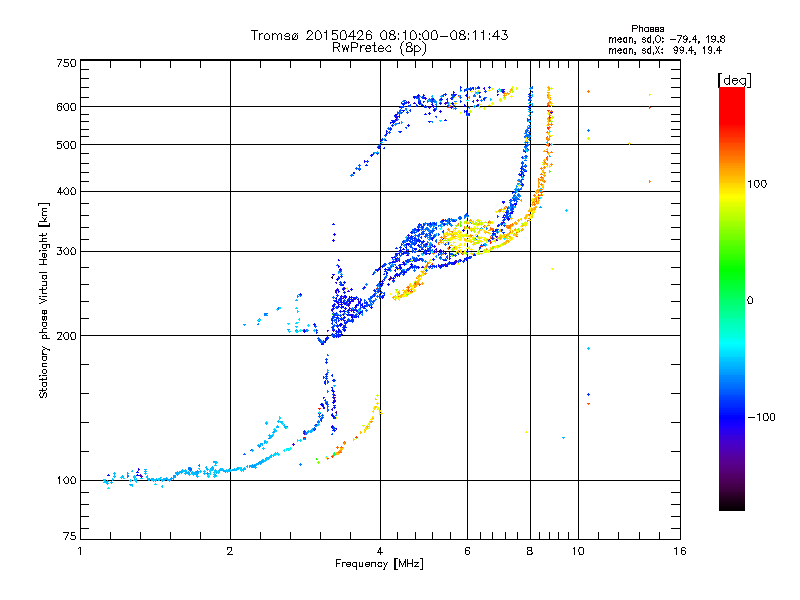Screen dimensions: 800x600
Task: Click the '600' tick label on the height axis
Action: pos(66,107)
